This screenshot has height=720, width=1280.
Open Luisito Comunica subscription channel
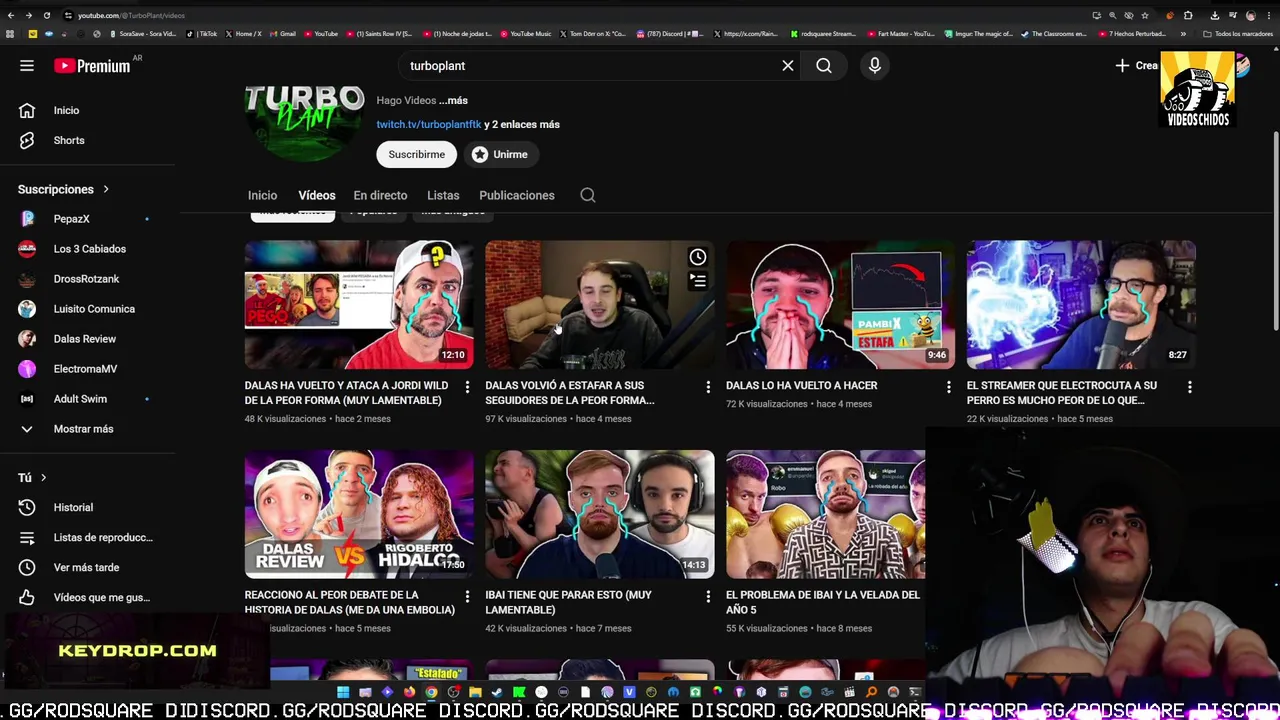coord(94,309)
